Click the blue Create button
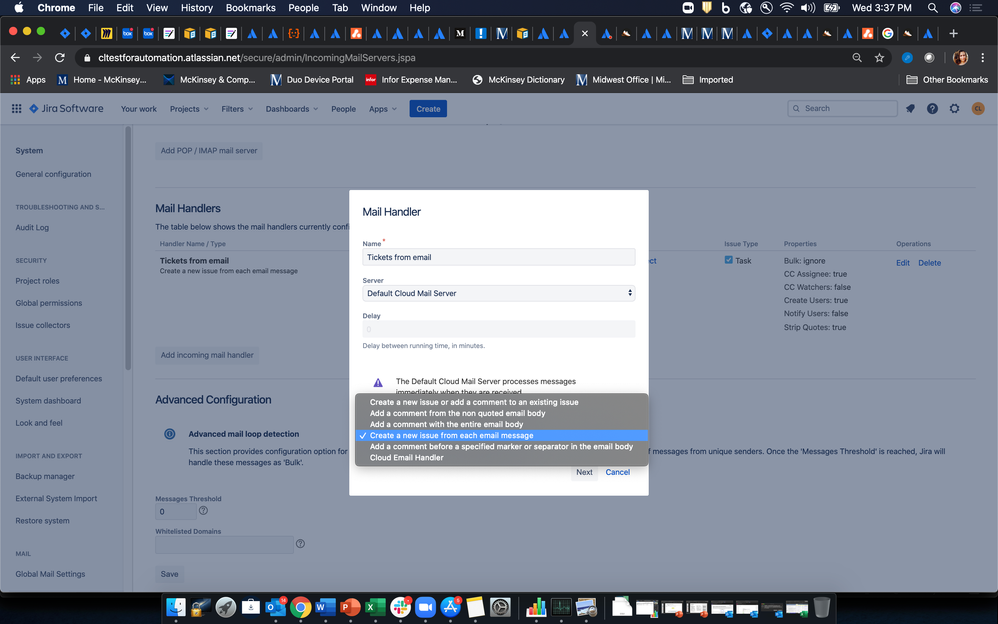 coord(428,109)
